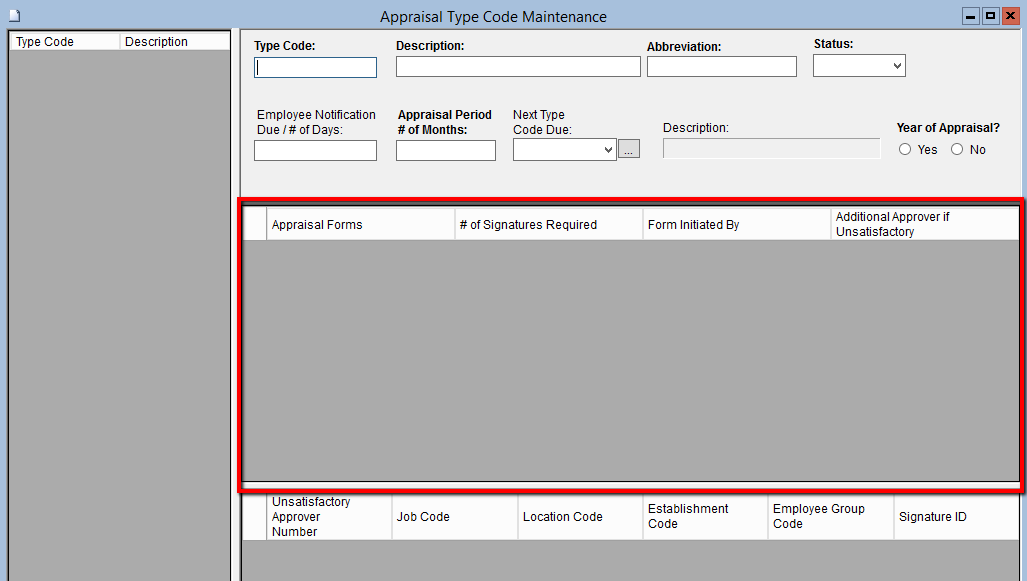The image size is (1027, 581).
Task: Click the Appraisal Forms column header
Action: [x=360, y=225]
